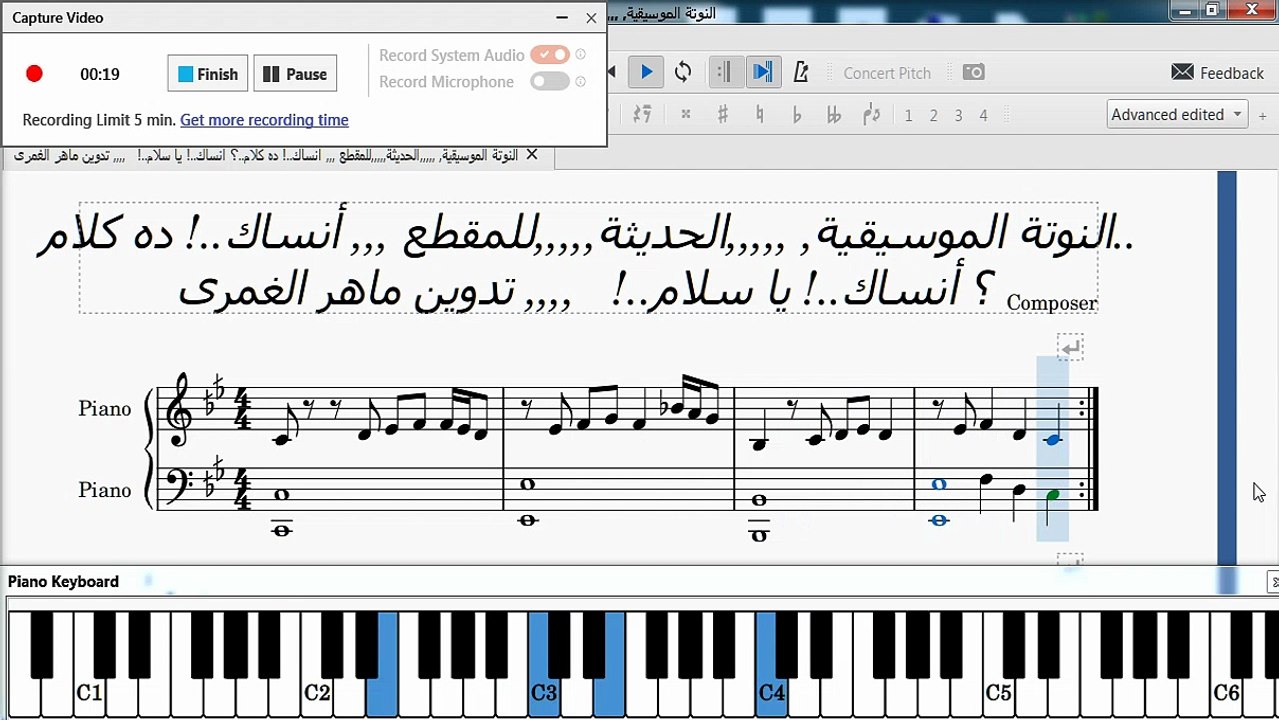The width and height of the screenshot is (1279, 720).
Task: Select the highlighted blue note in treble staff
Action: point(1052,439)
